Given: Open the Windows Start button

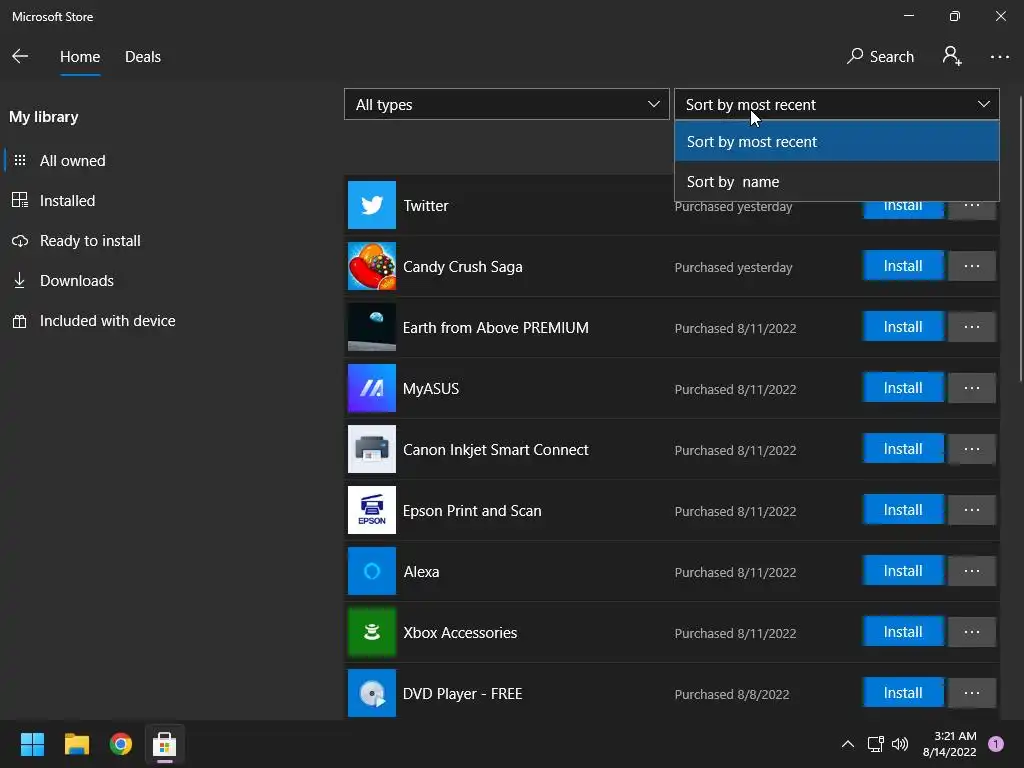Looking at the screenshot, I should 32,744.
